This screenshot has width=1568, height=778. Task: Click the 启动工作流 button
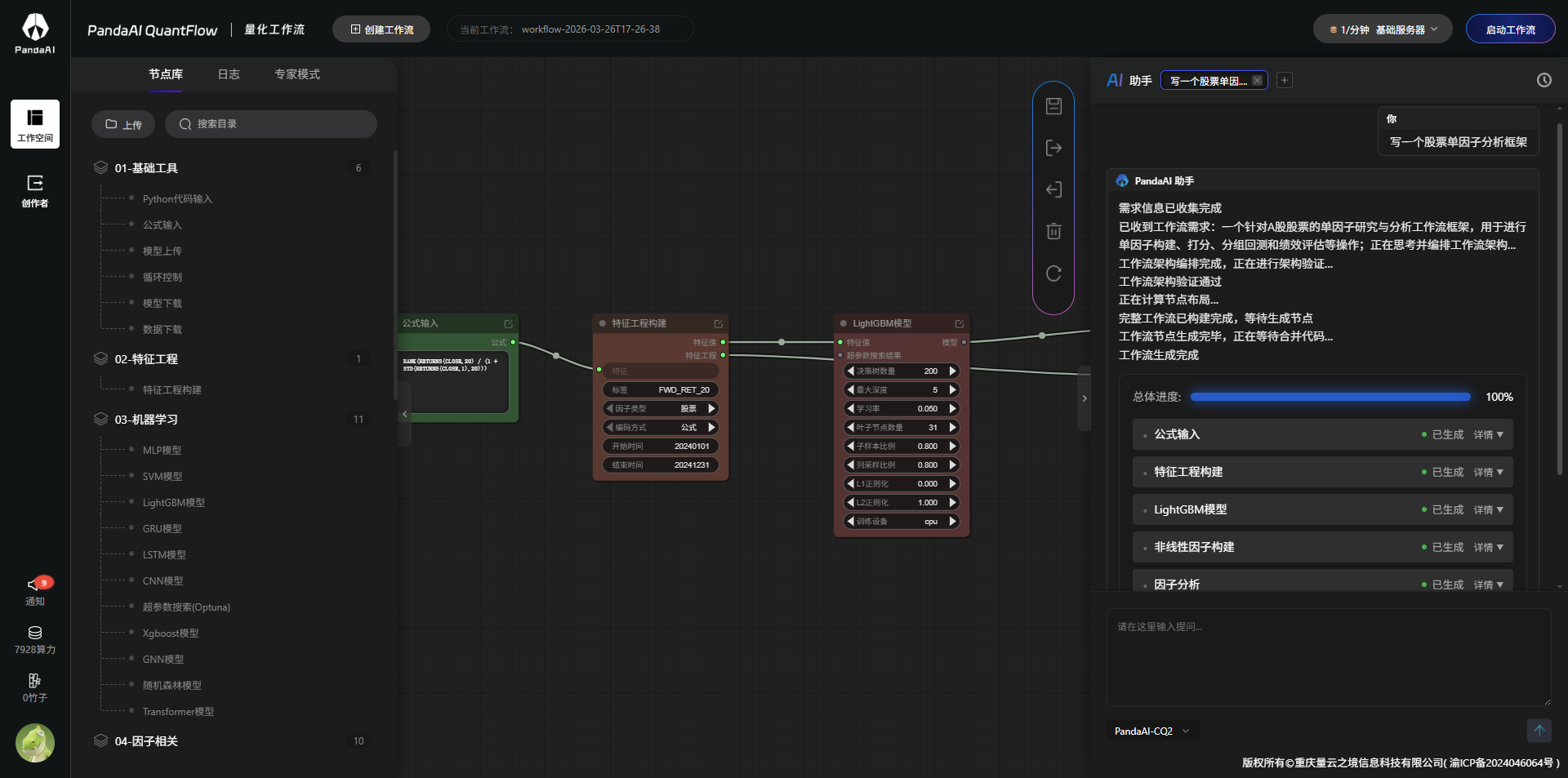(x=1510, y=29)
